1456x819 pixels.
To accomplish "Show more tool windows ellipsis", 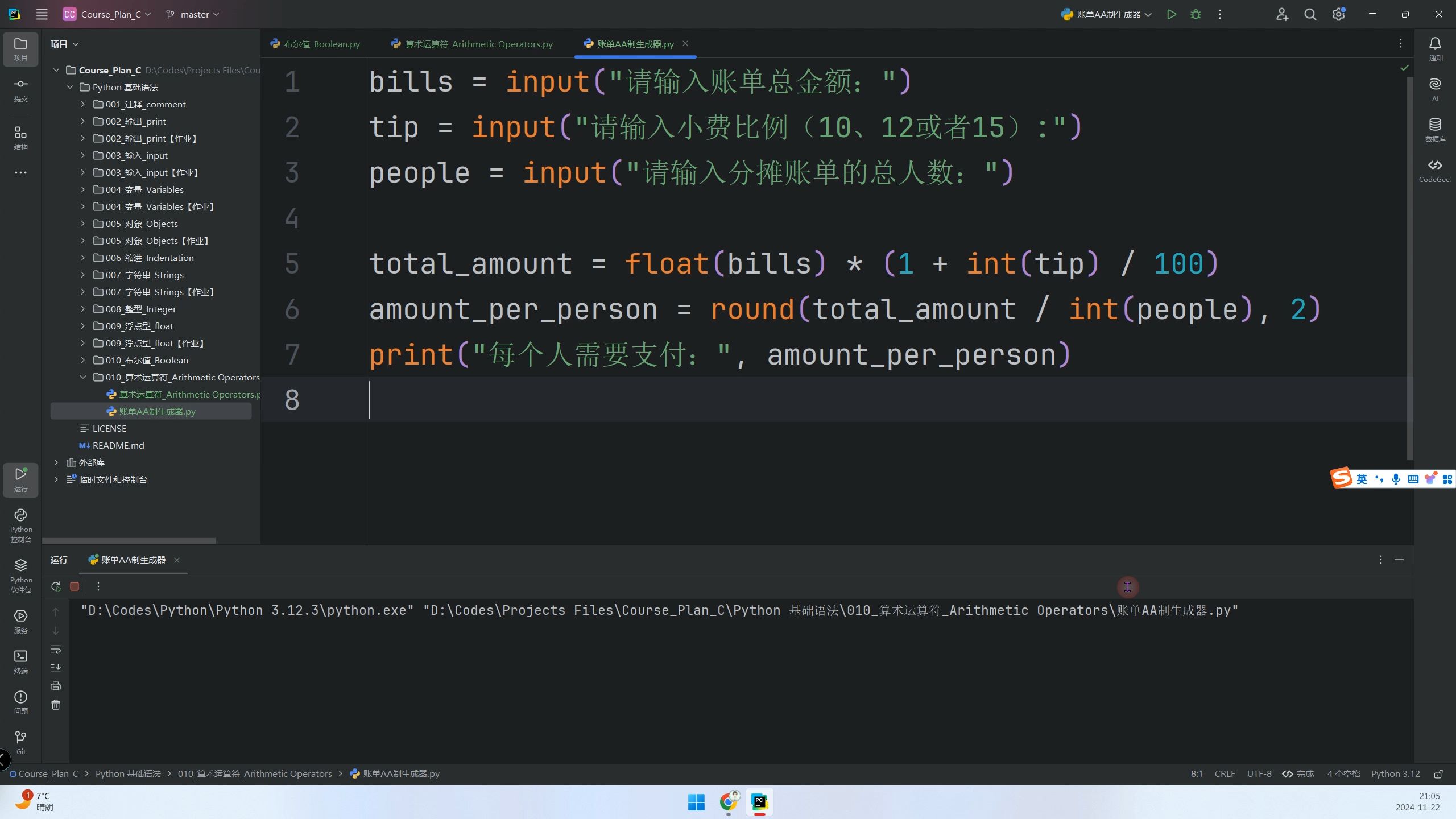I will 20,172.
